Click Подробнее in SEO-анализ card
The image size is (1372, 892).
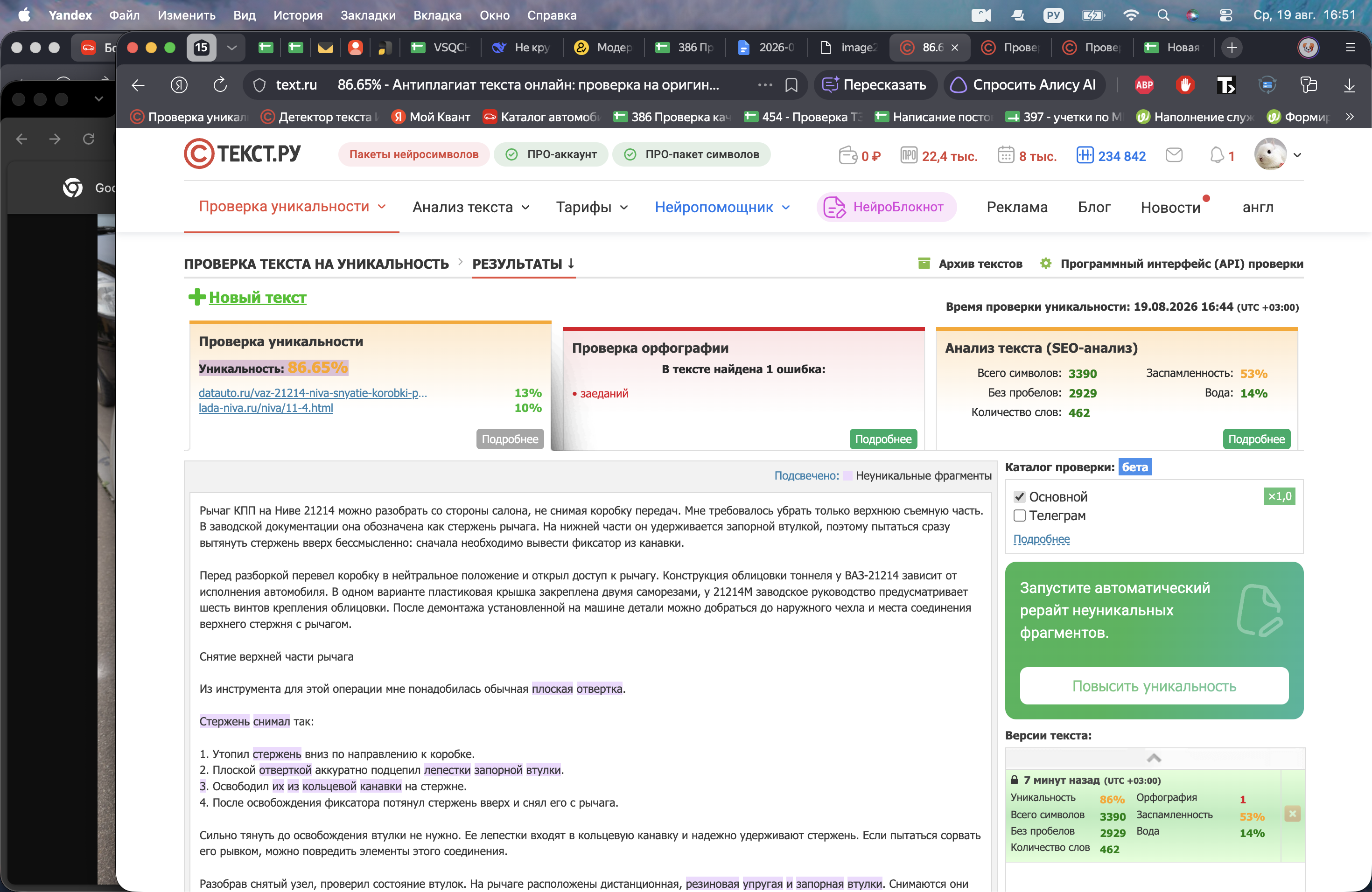coord(1257,439)
